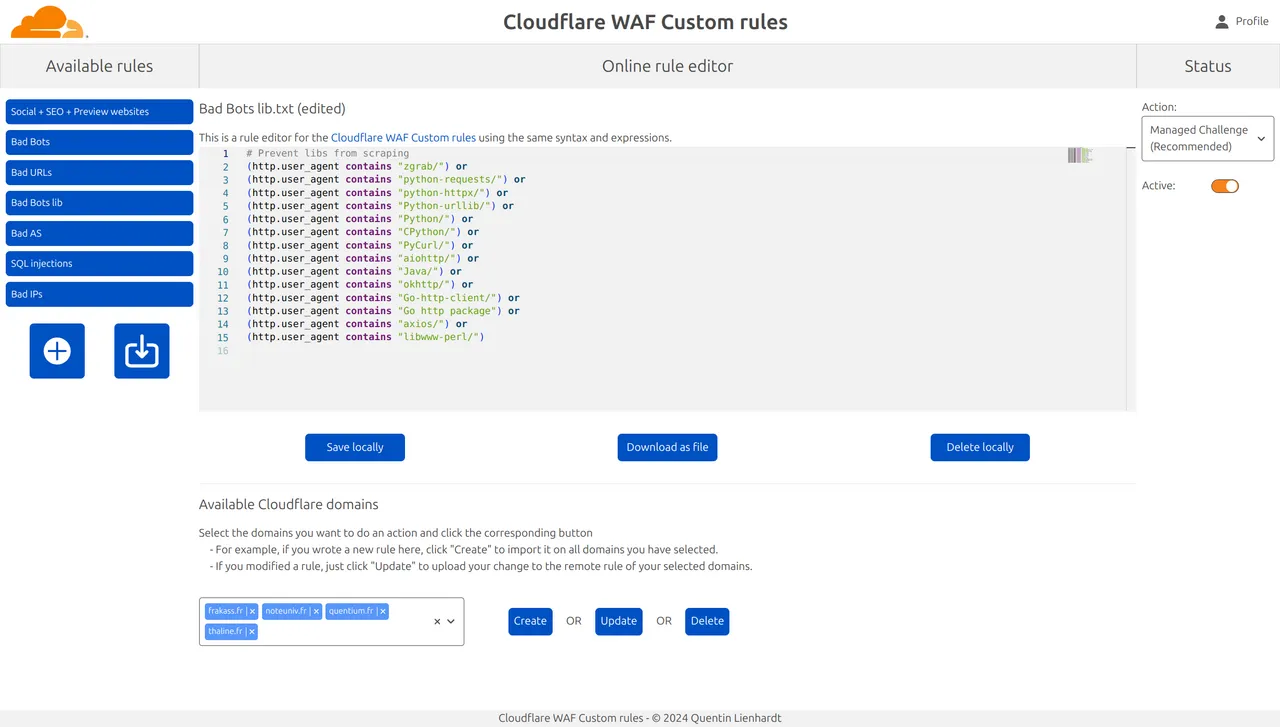Click the Delete locally button
1280x727 pixels.
(980, 447)
